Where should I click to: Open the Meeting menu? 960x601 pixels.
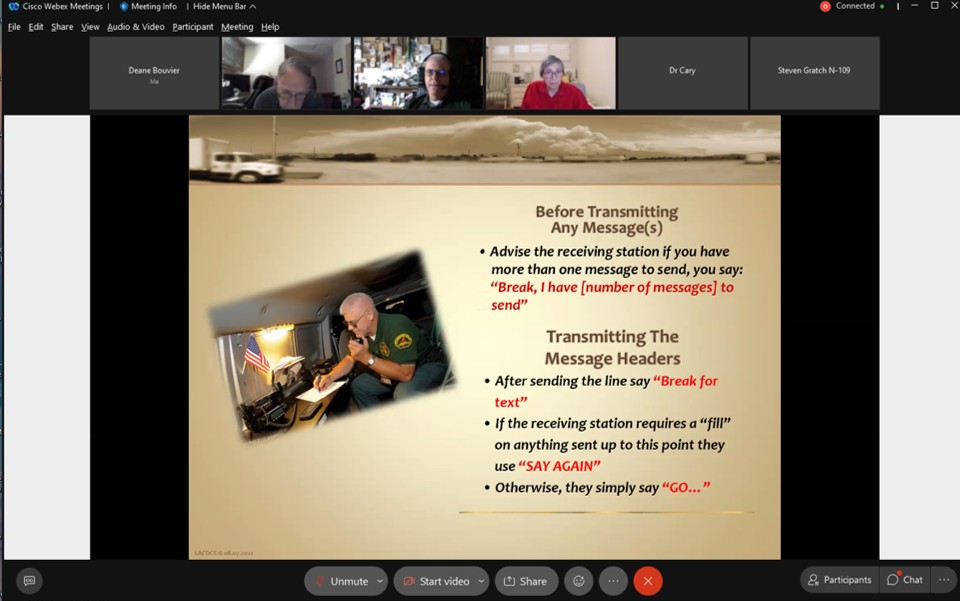(237, 27)
